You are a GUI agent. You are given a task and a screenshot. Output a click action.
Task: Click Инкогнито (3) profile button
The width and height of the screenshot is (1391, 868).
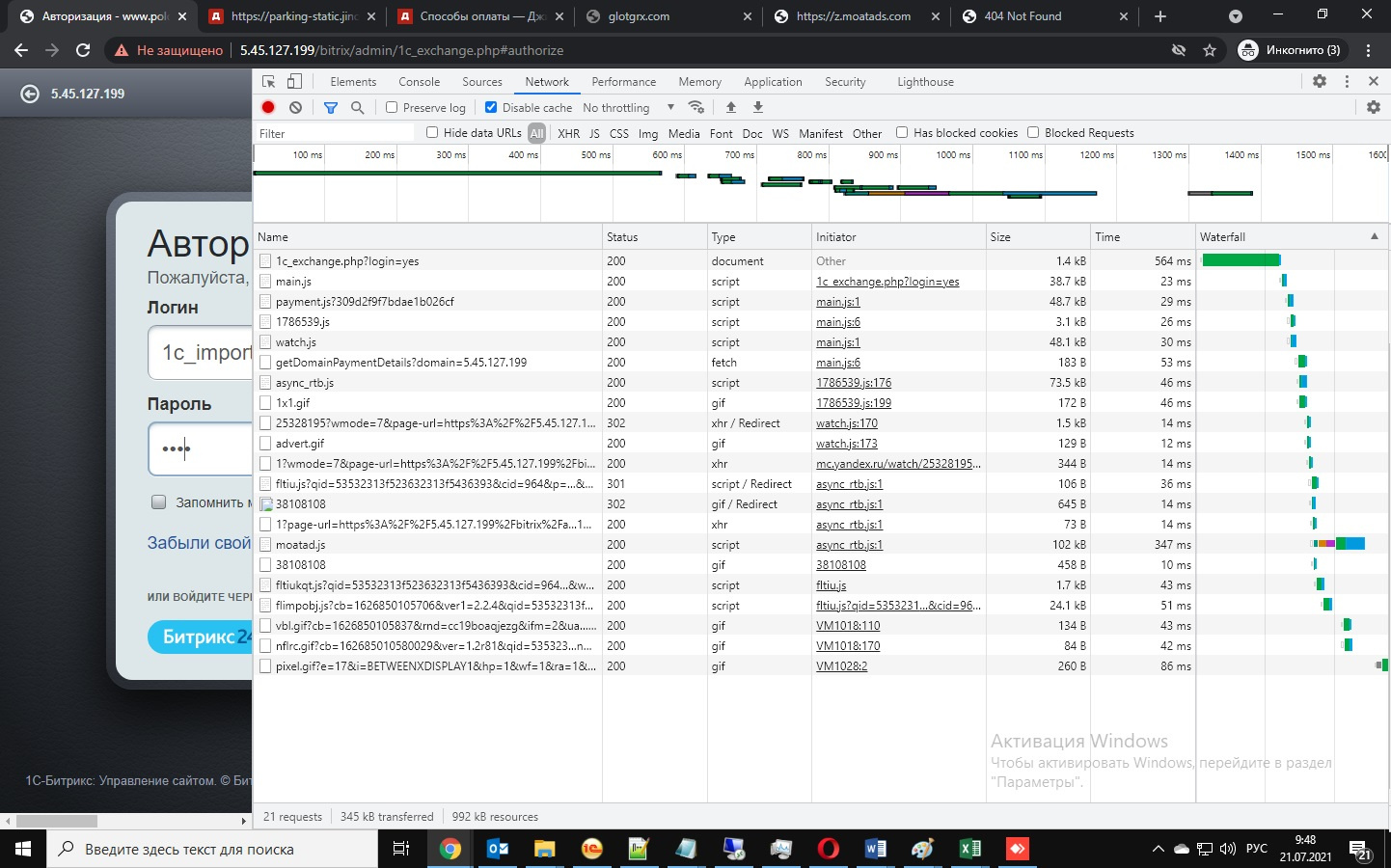[x=1290, y=50]
